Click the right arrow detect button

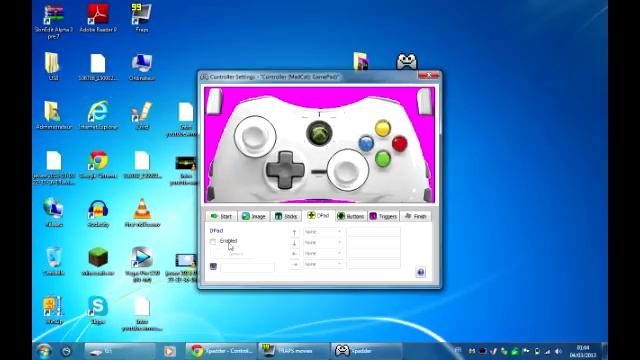coord(294,265)
